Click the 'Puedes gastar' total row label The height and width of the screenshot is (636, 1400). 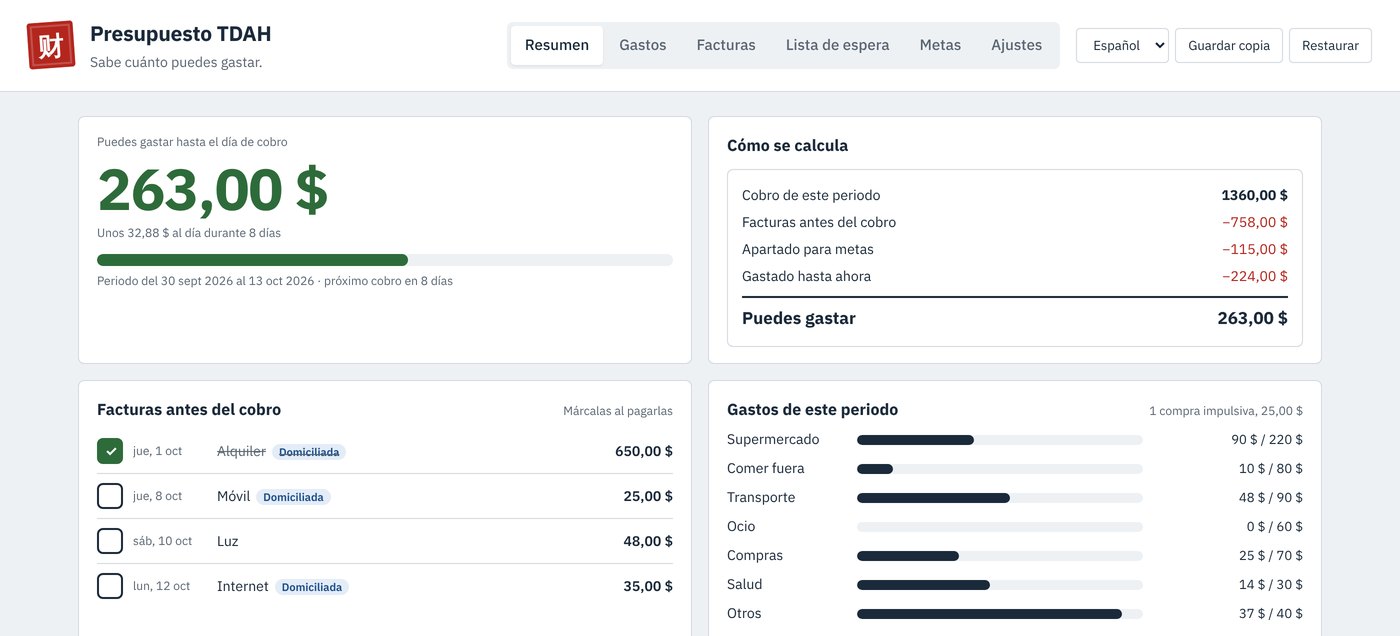click(799, 318)
